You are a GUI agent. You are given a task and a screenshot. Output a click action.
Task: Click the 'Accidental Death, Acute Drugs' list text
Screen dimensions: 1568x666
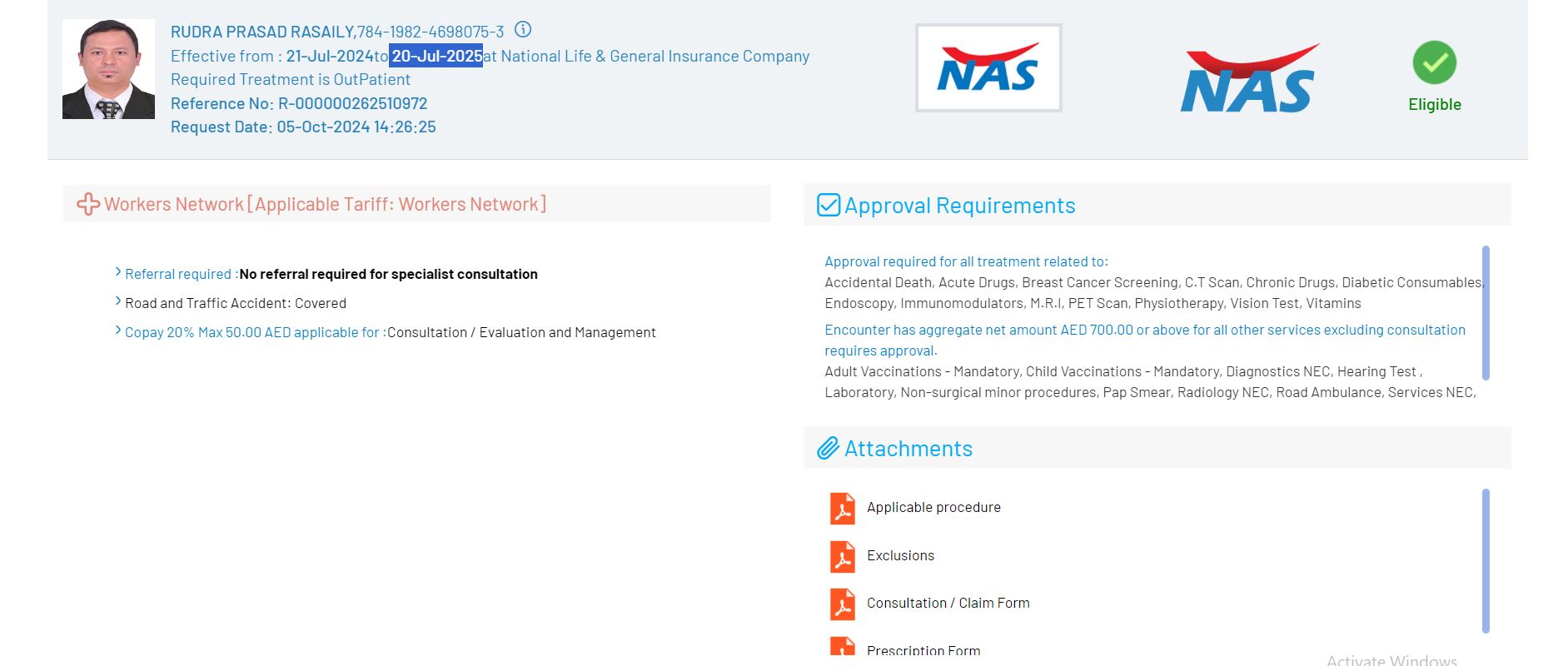1154,282
